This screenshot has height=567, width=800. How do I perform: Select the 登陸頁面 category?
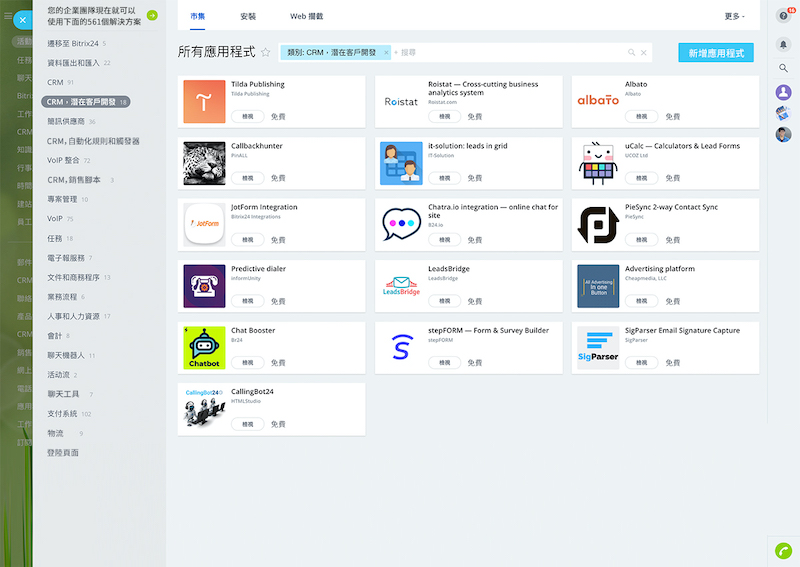pyautogui.click(x=63, y=452)
